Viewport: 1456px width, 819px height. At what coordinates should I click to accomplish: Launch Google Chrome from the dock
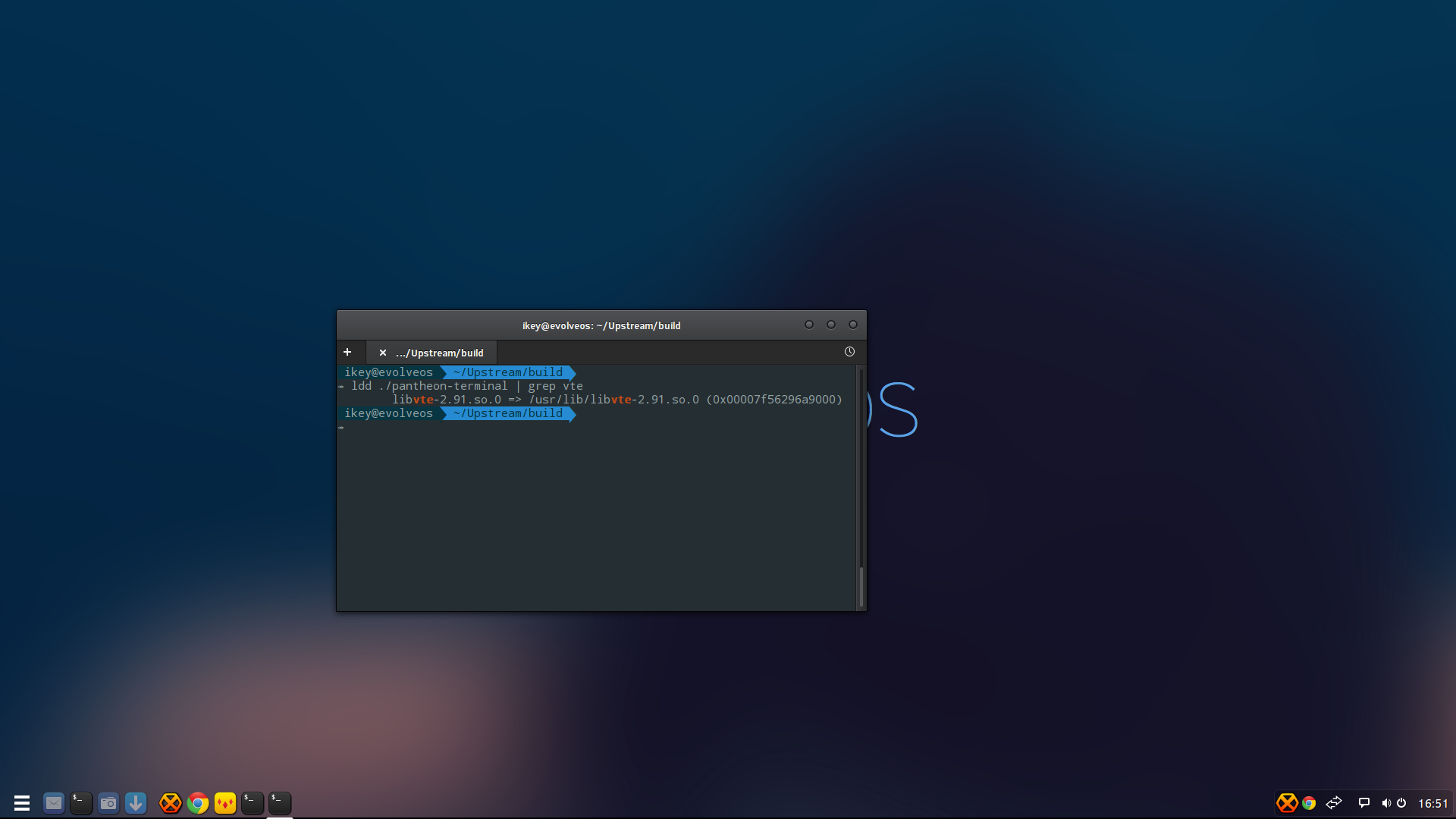click(198, 803)
